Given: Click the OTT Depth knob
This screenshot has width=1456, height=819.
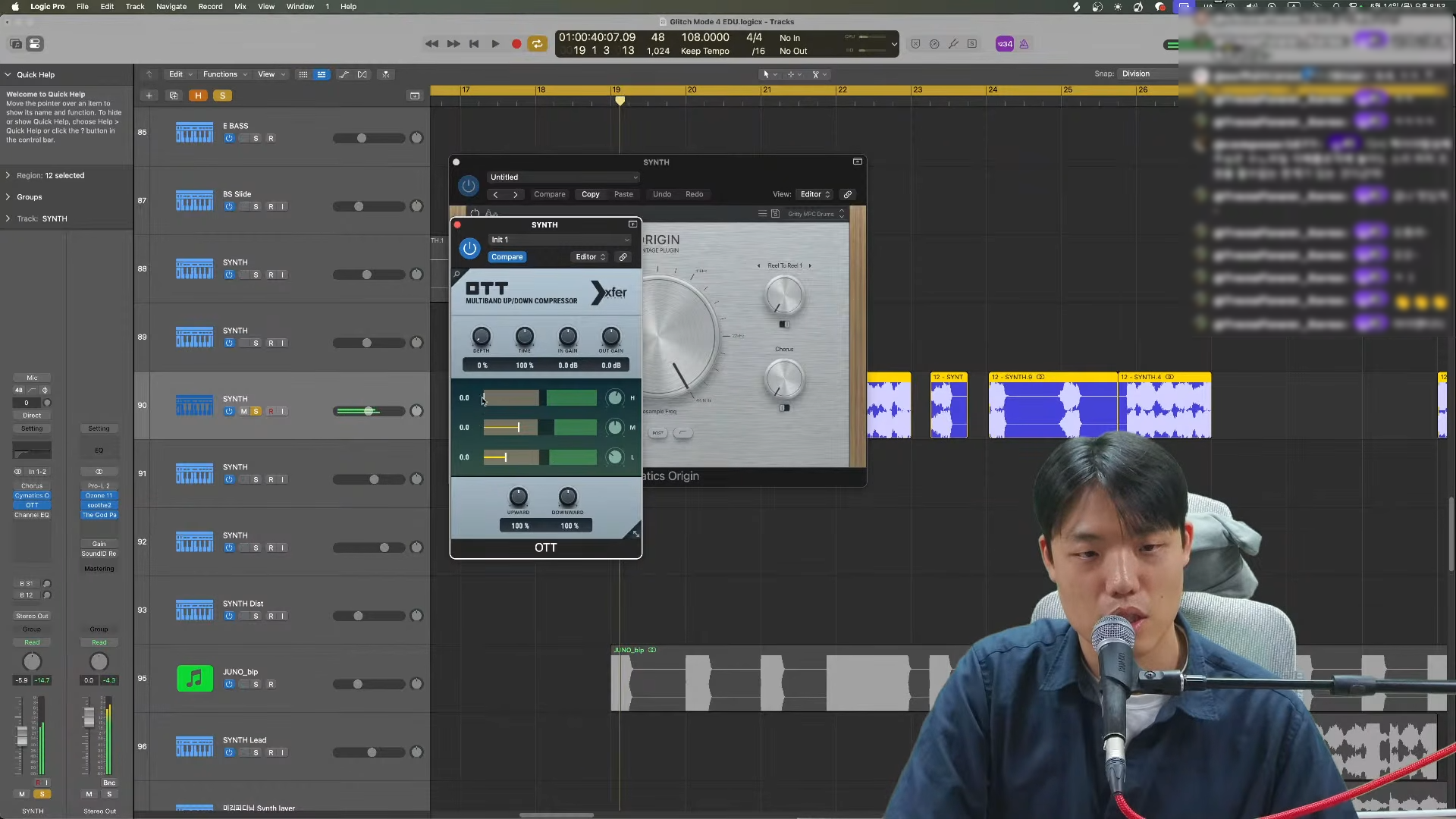Looking at the screenshot, I should point(482,336).
